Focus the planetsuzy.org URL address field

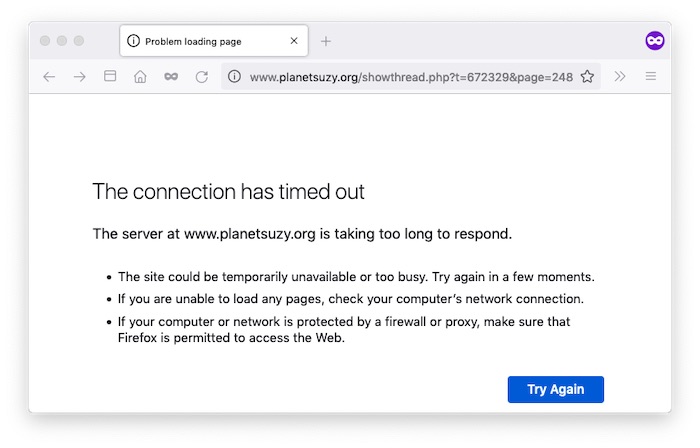coord(411,77)
